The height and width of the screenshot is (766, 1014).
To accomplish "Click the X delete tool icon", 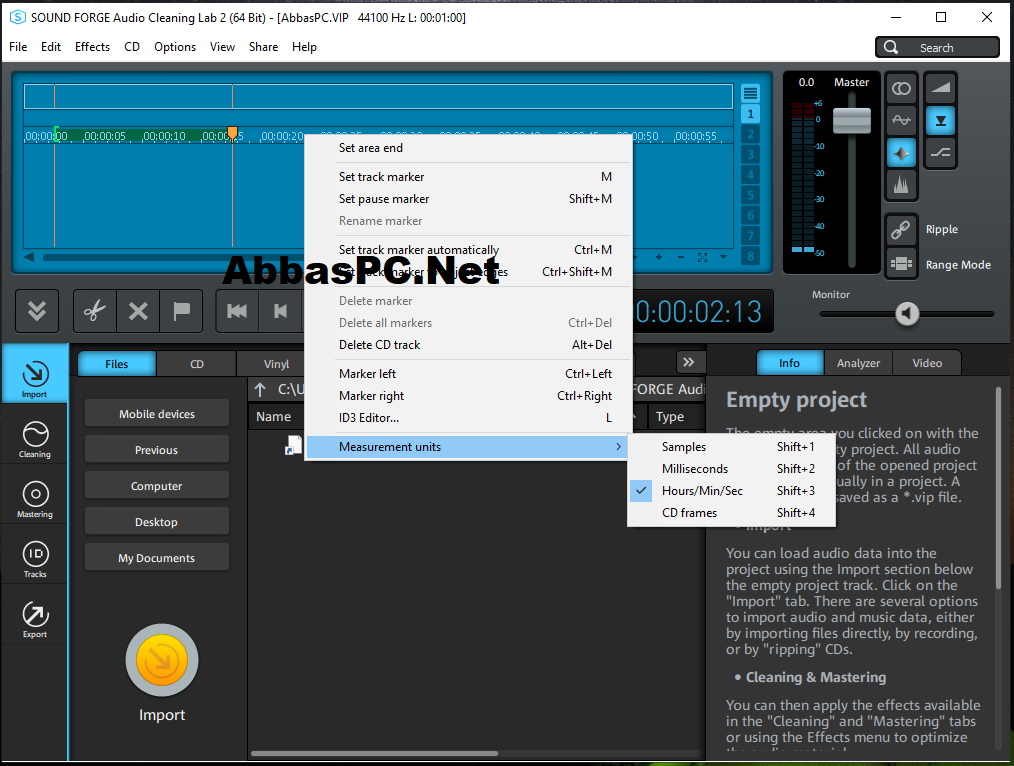I will click(138, 311).
